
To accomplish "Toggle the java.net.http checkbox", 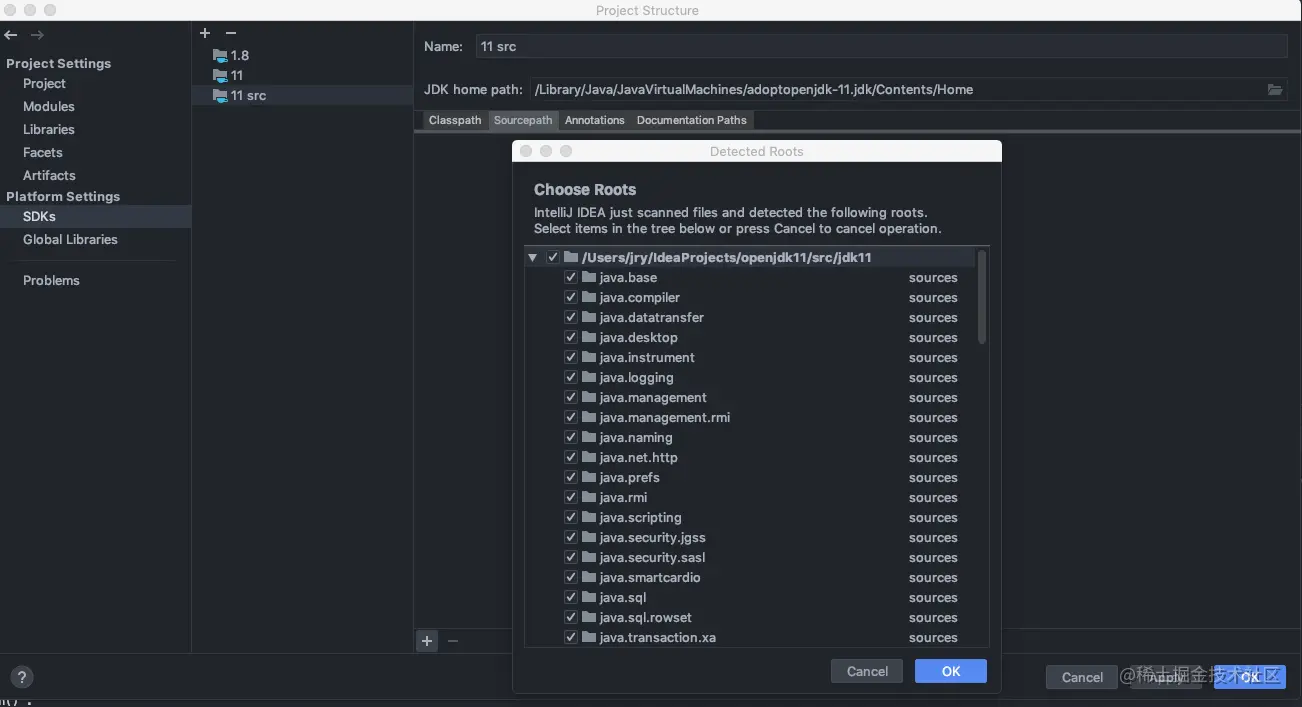I will [x=571, y=457].
